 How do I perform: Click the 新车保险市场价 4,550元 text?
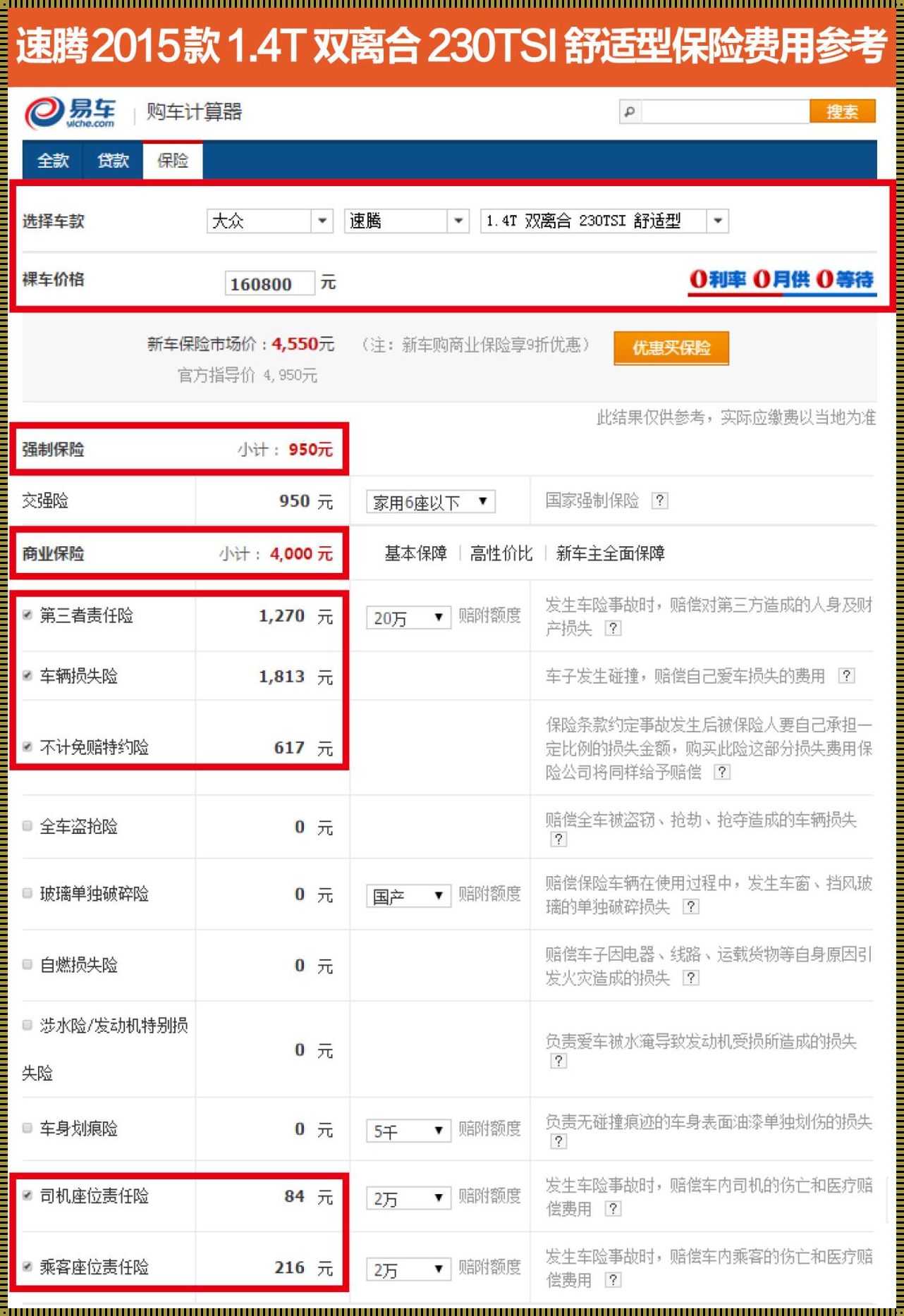[241, 344]
